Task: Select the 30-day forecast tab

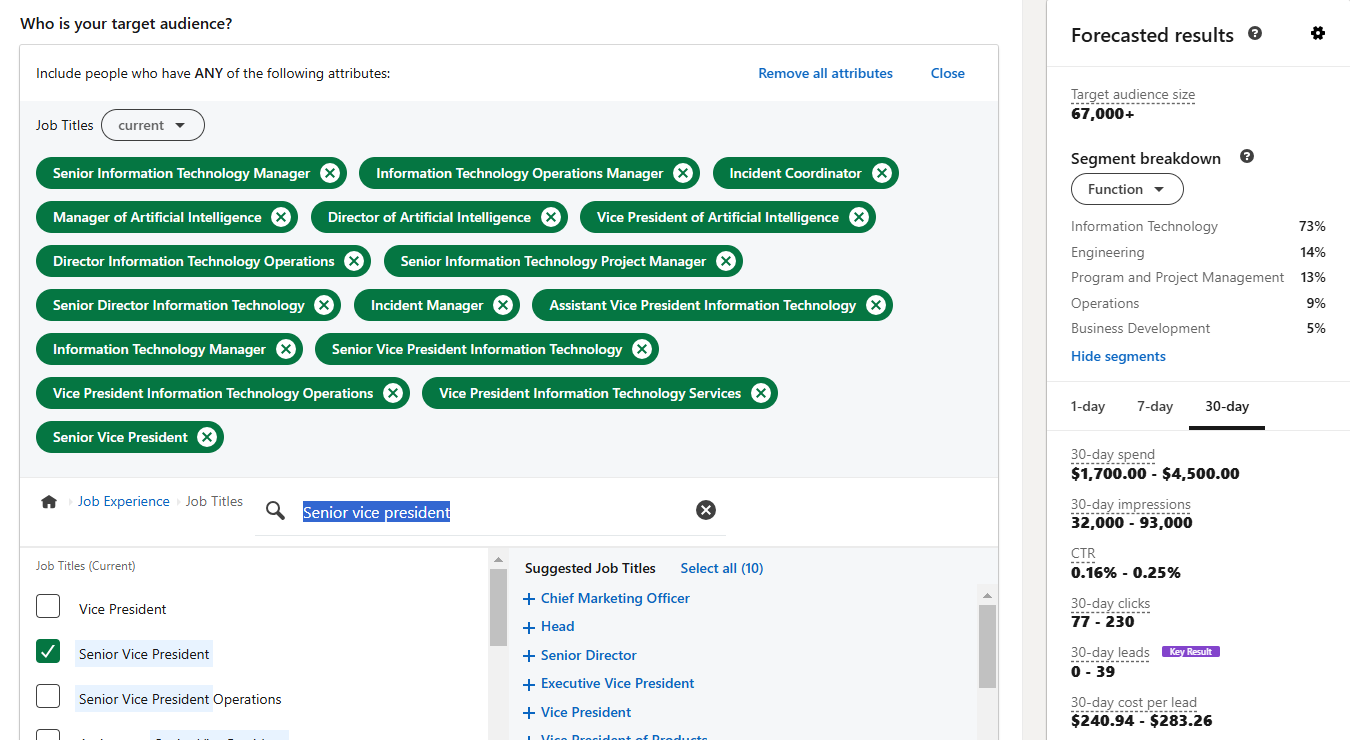Action: point(1227,406)
